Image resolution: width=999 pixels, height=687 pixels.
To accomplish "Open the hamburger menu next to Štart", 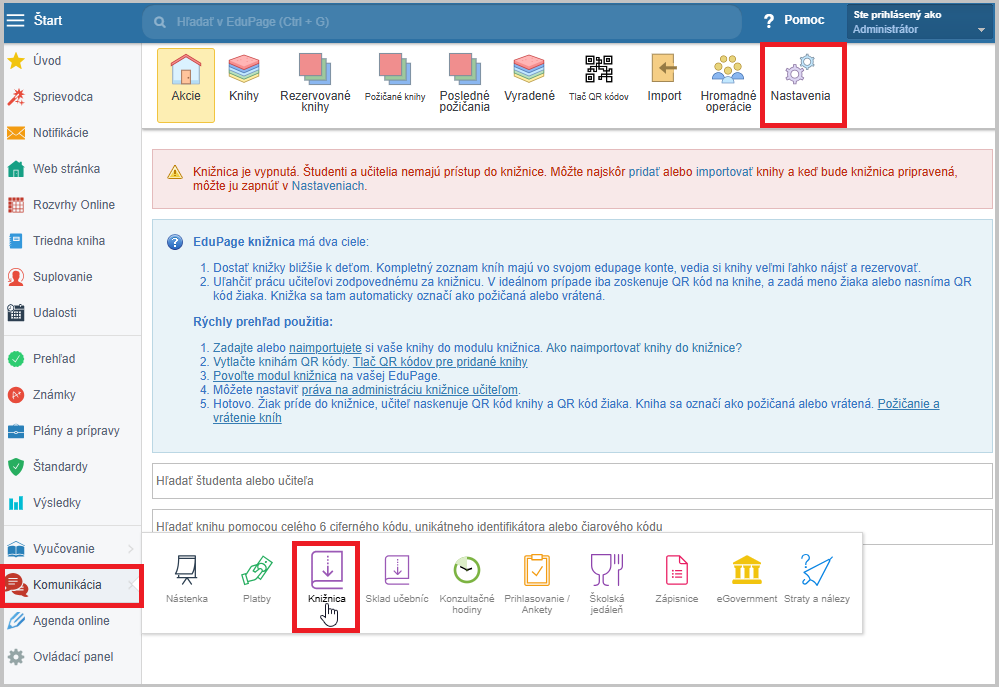I will tap(15, 20).
